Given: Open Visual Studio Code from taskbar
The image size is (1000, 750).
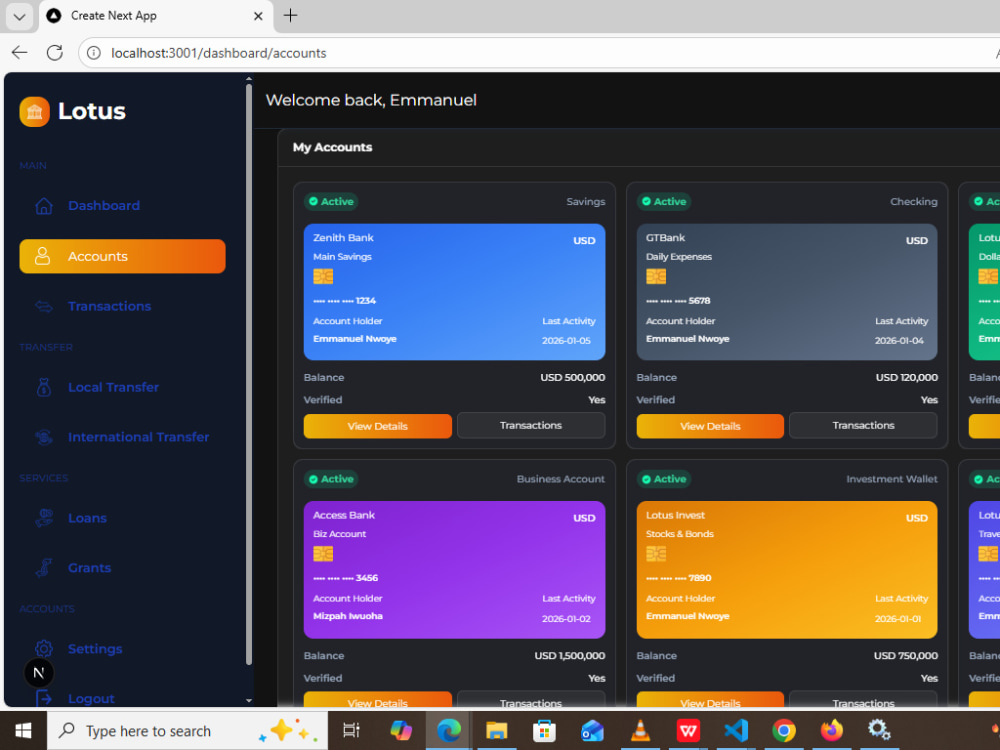Looking at the screenshot, I should click(x=736, y=730).
